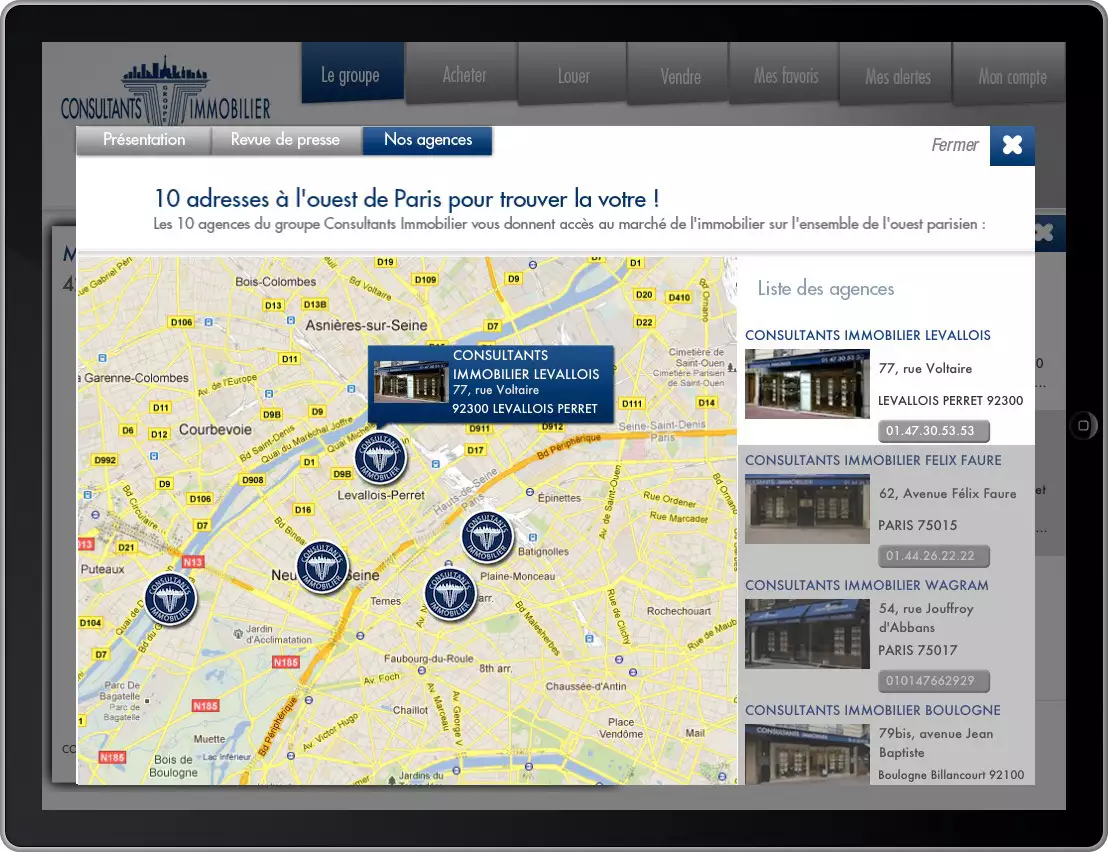
Task: Click the Levallois info popup on the map
Action: [491, 384]
